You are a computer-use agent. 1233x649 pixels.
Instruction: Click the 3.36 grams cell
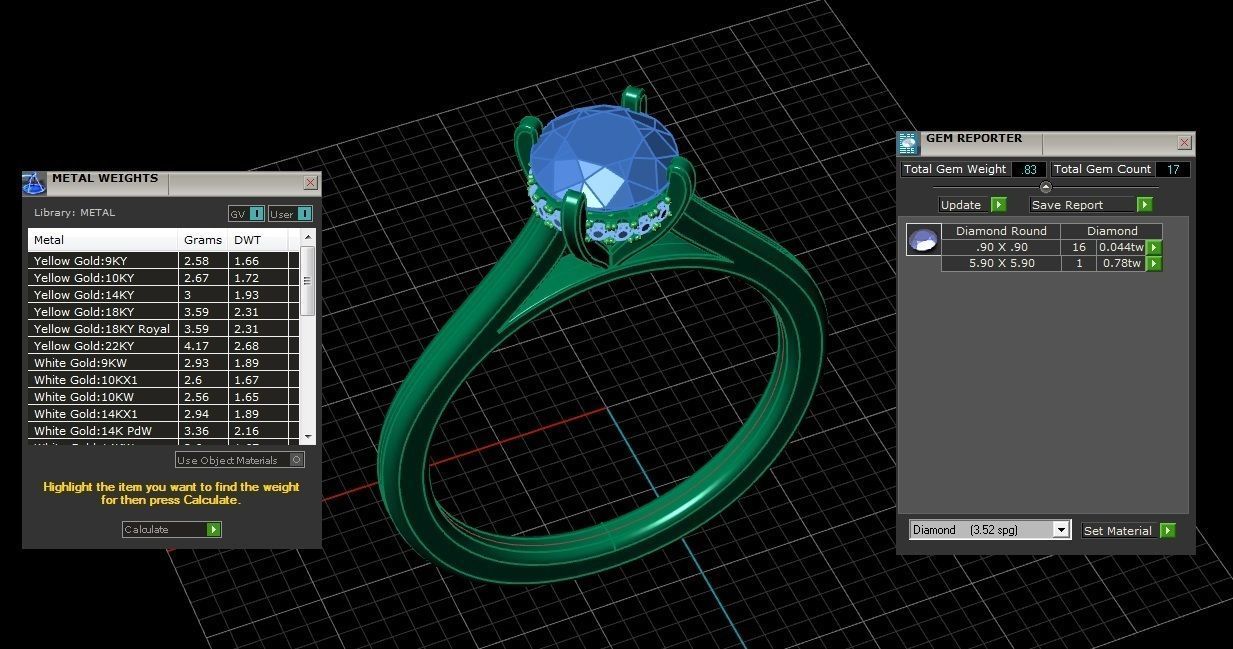pyautogui.click(x=204, y=431)
